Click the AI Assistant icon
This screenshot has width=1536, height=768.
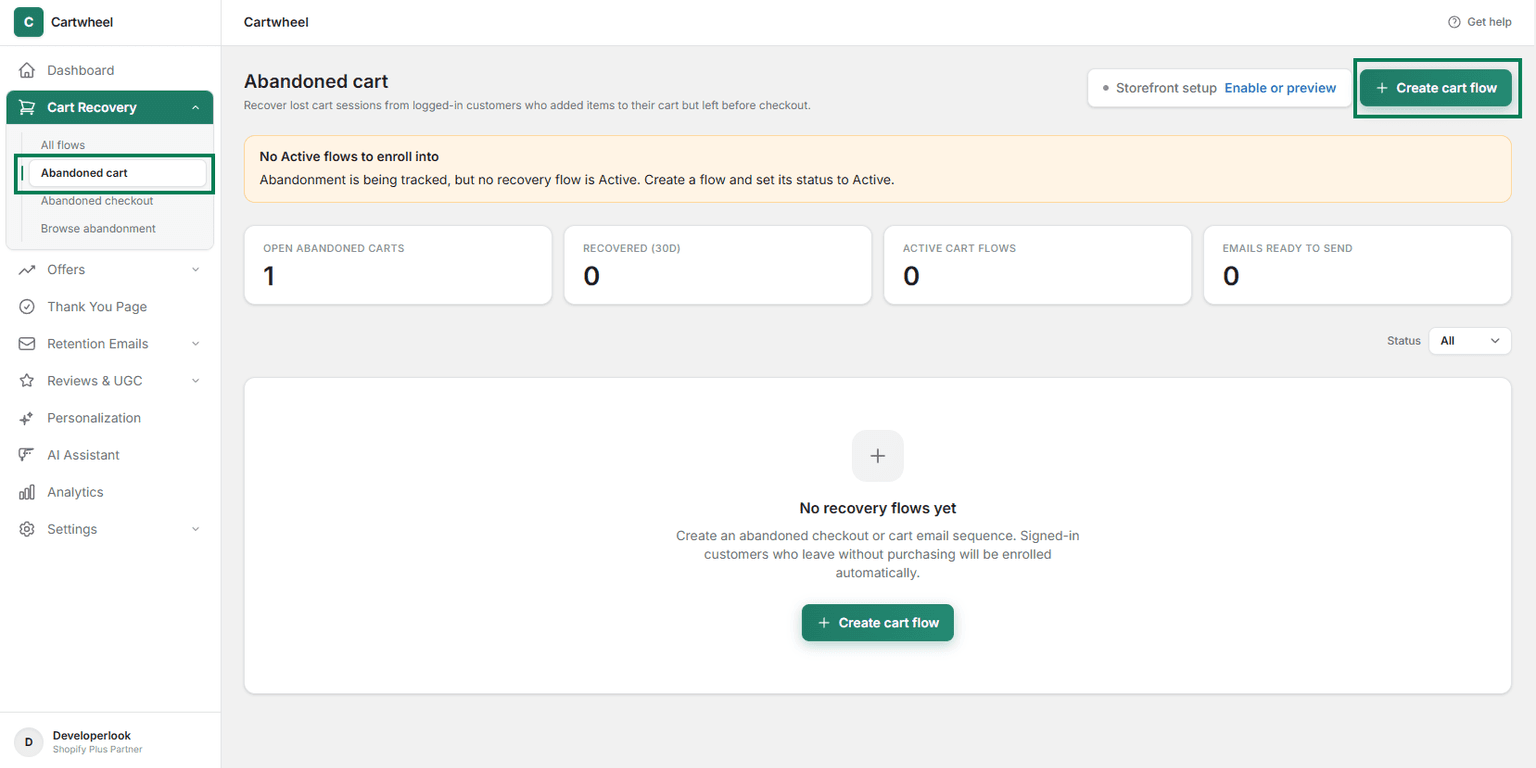point(27,455)
